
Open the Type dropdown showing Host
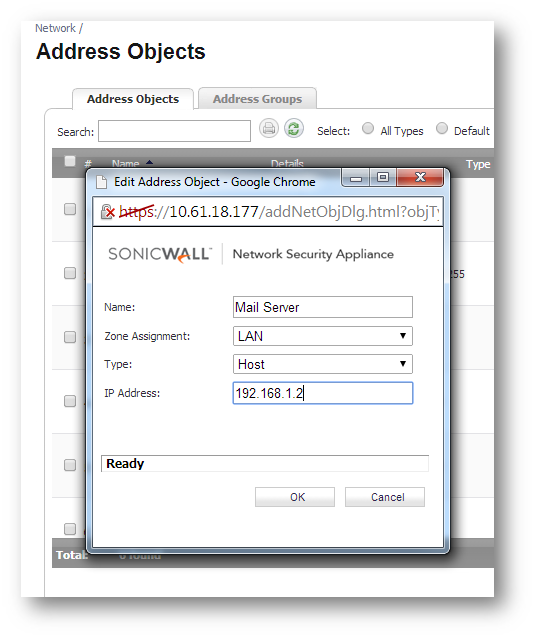(x=322, y=364)
